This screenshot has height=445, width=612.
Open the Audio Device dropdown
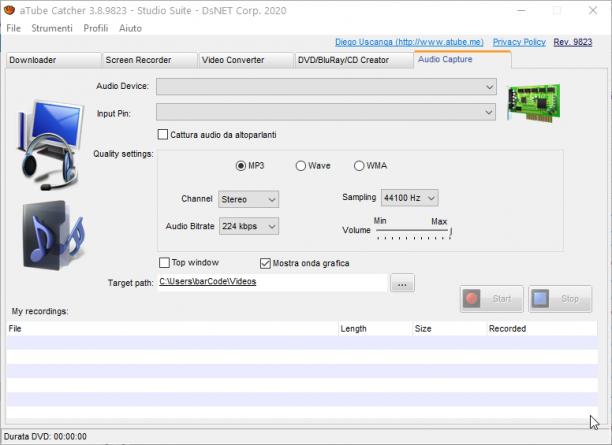pyautogui.click(x=326, y=87)
